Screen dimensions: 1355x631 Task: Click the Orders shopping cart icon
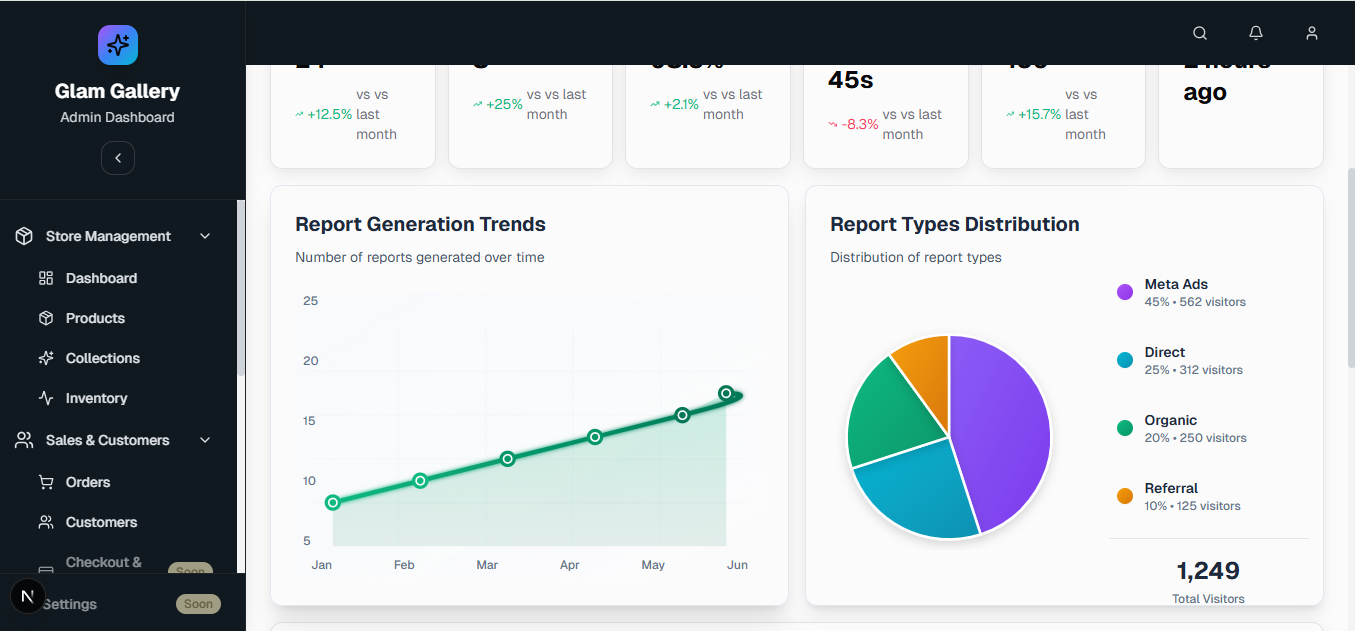(x=46, y=482)
